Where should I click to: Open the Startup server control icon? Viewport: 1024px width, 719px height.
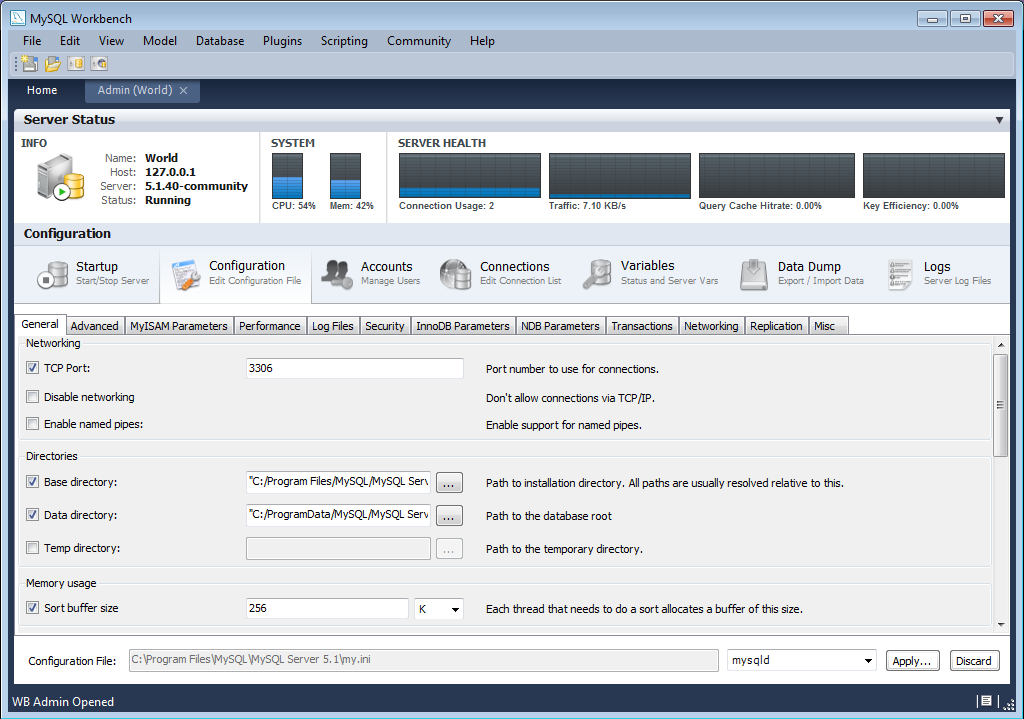pyautogui.click(x=53, y=271)
